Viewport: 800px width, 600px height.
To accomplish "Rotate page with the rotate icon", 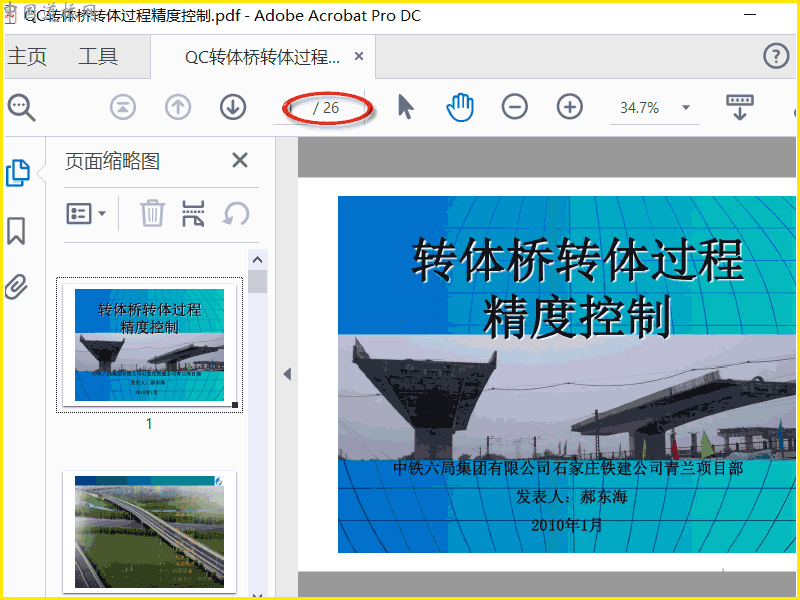I will [x=236, y=213].
